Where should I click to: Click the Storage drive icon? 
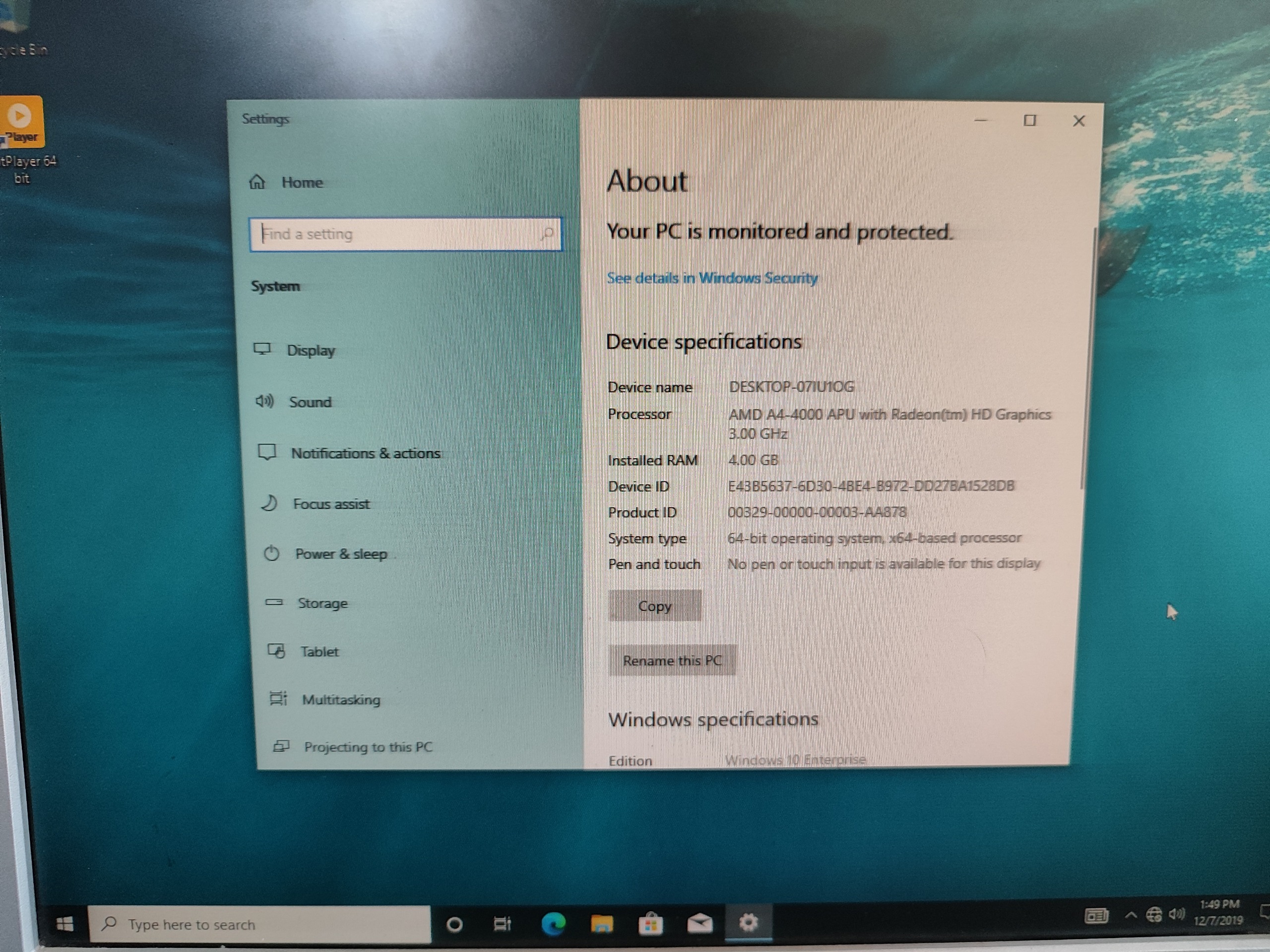(274, 602)
